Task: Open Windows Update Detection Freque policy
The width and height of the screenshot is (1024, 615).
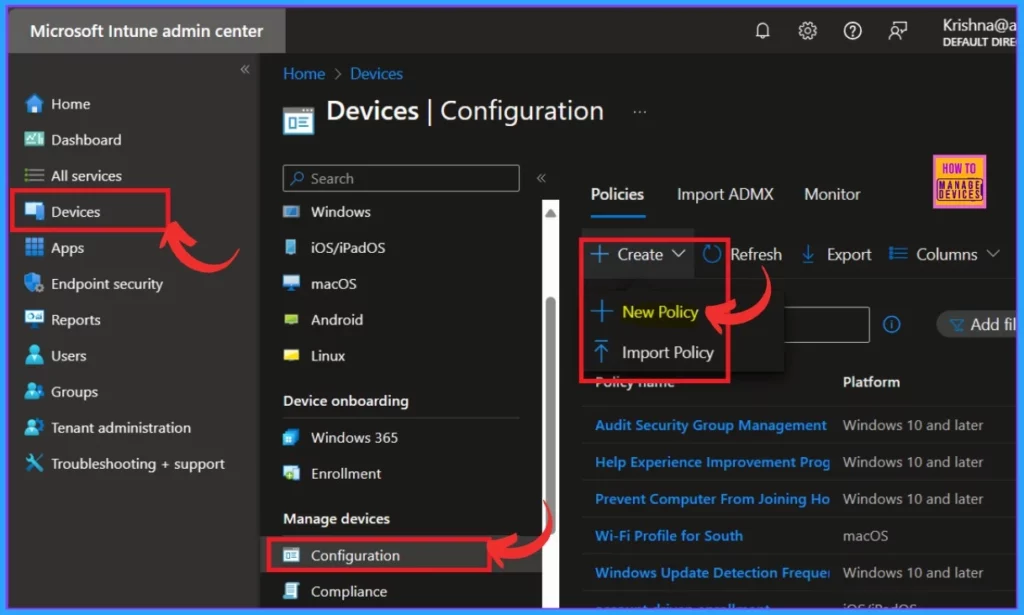Action: point(712,573)
